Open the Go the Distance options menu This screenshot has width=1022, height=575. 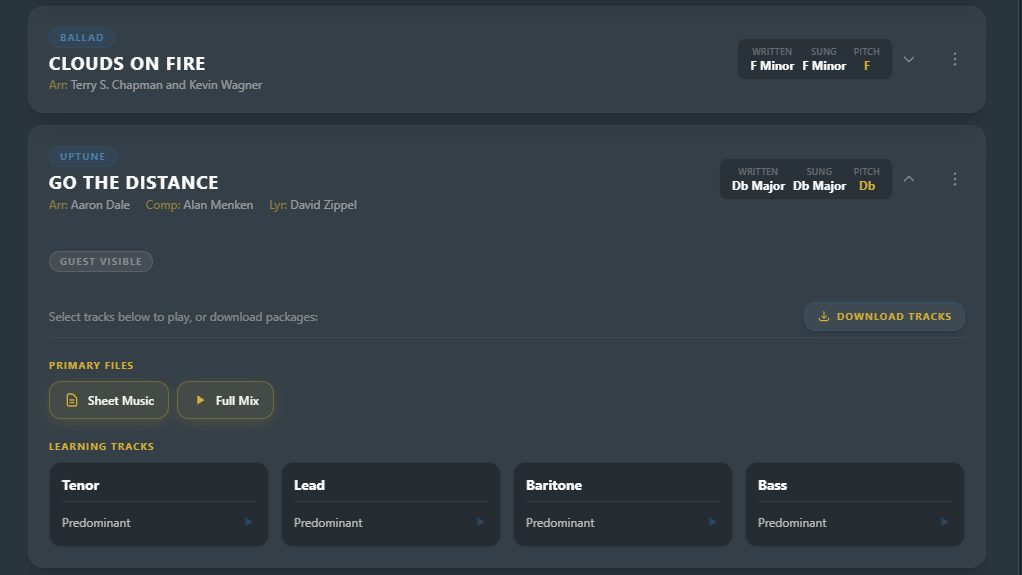click(x=955, y=179)
